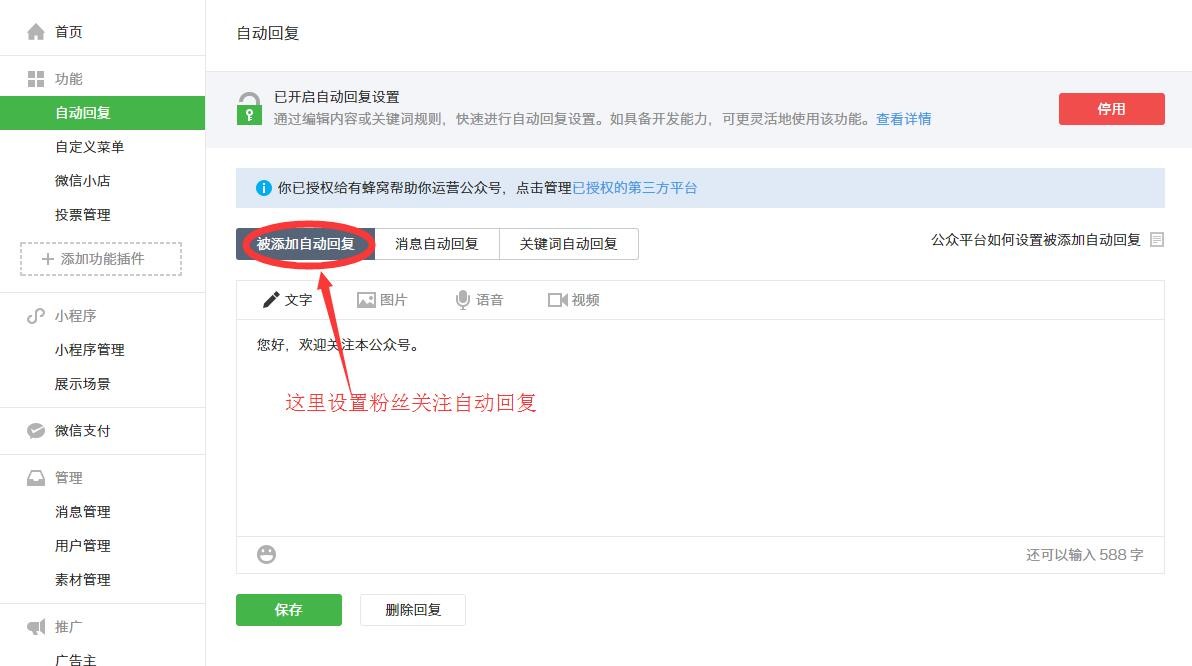Click the red 停用 button
This screenshot has width=1192, height=666.
pos(1111,109)
